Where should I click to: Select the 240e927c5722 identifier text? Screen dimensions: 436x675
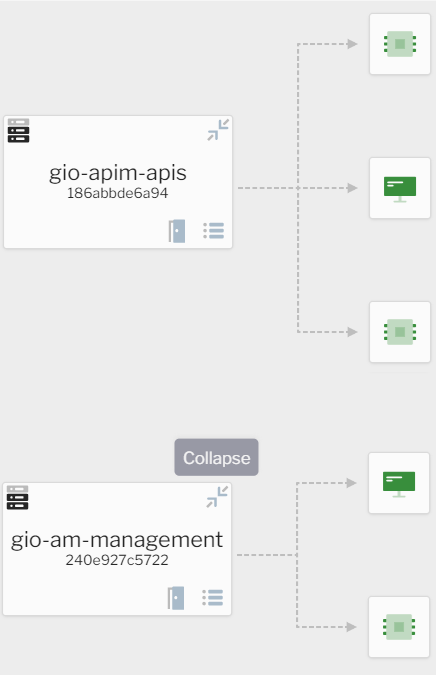pyautogui.click(x=117, y=560)
